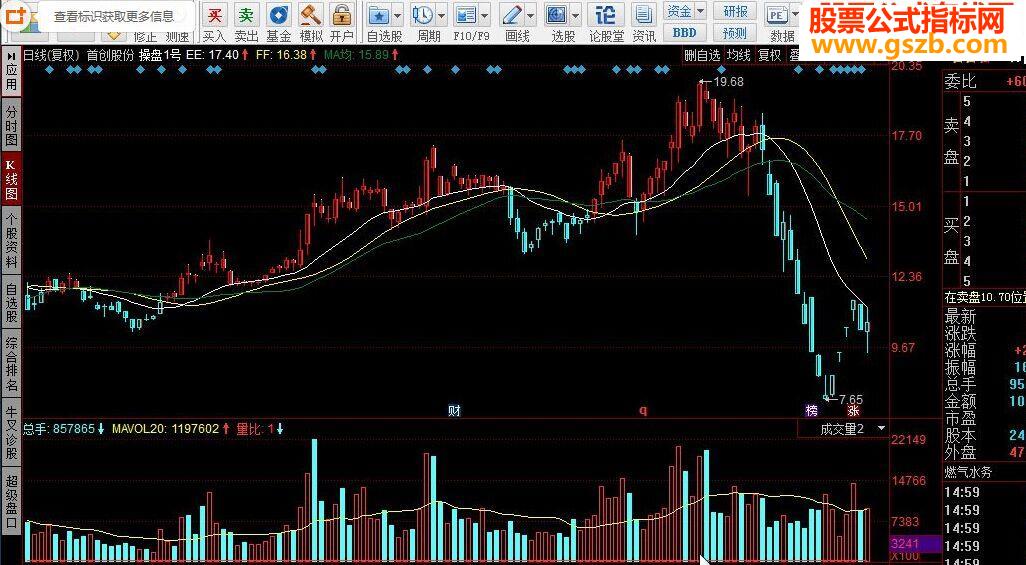Open the 综合排名 sidebar tab
The width and height of the screenshot is (1026, 565).
point(11,364)
